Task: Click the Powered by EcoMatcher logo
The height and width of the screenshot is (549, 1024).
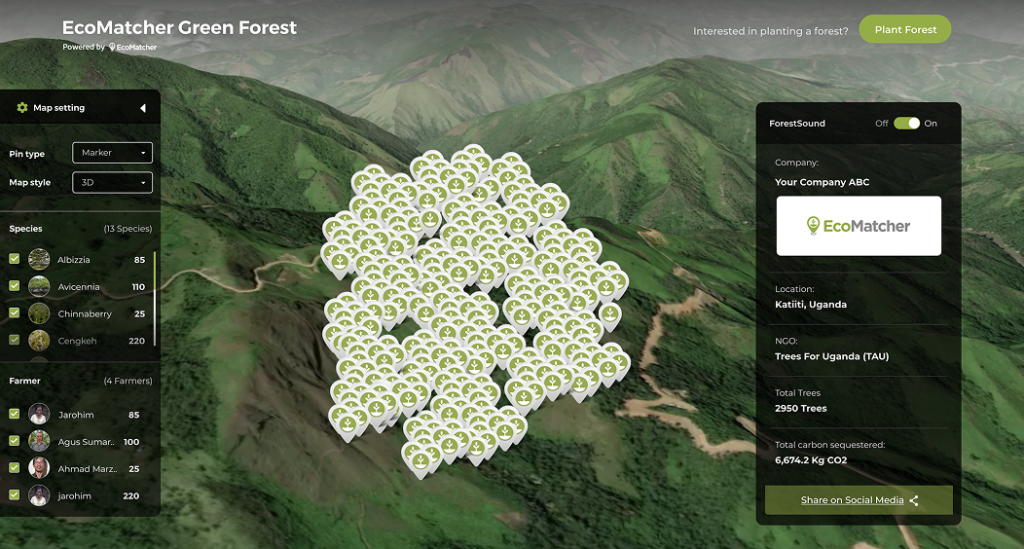Action: [x=133, y=47]
